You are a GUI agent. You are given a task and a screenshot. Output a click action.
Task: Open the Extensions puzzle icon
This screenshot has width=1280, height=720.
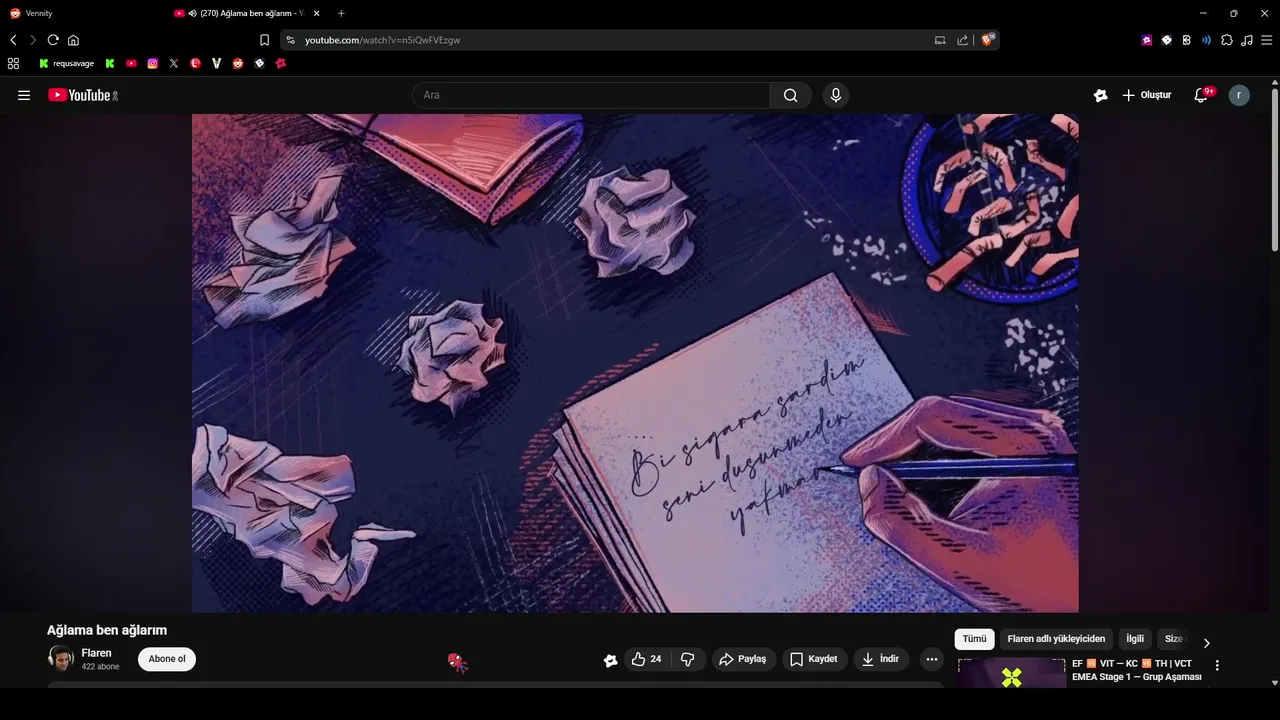click(x=1227, y=40)
